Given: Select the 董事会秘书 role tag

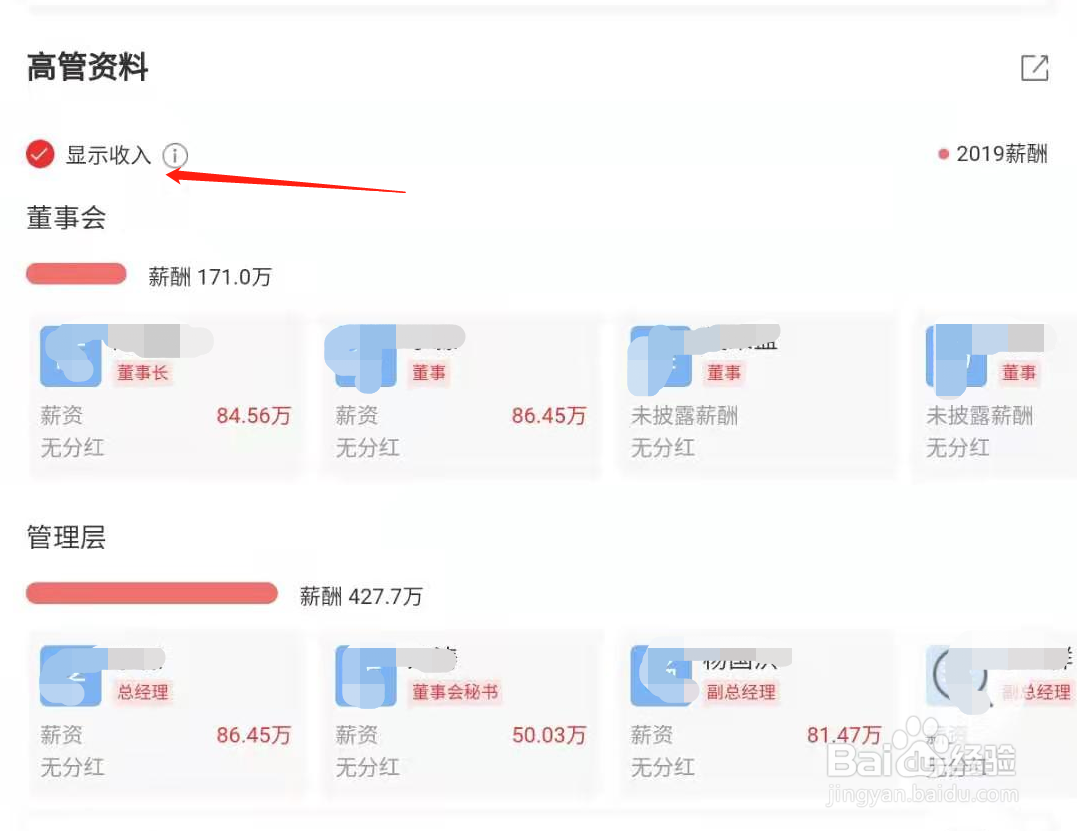Looking at the screenshot, I should [455, 692].
